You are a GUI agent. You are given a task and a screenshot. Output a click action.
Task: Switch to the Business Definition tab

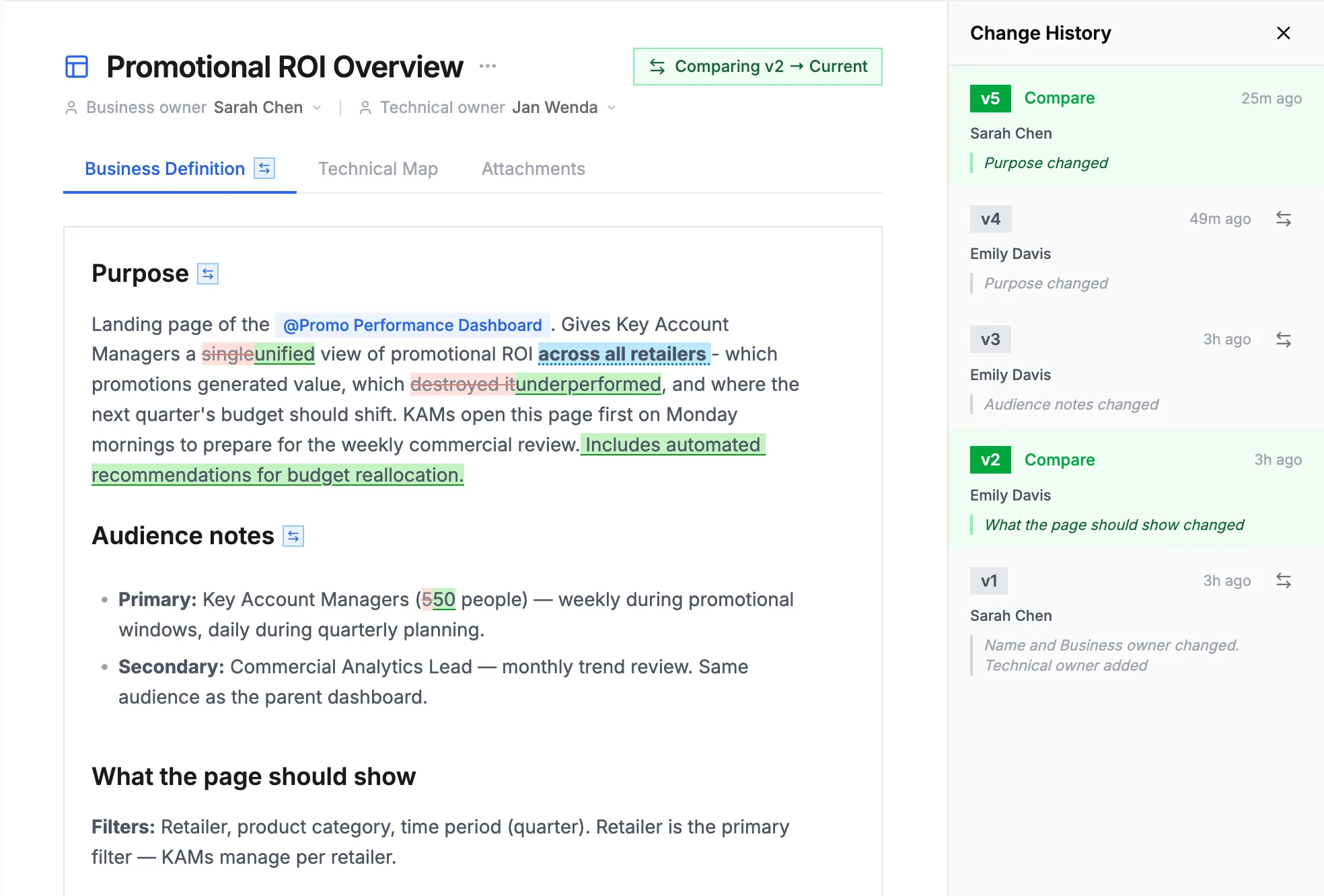tap(180, 169)
